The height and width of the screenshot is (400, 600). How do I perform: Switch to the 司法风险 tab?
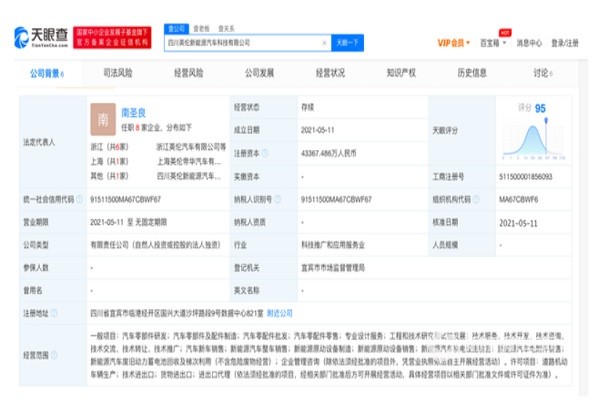pyautogui.click(x=117, y=73)
